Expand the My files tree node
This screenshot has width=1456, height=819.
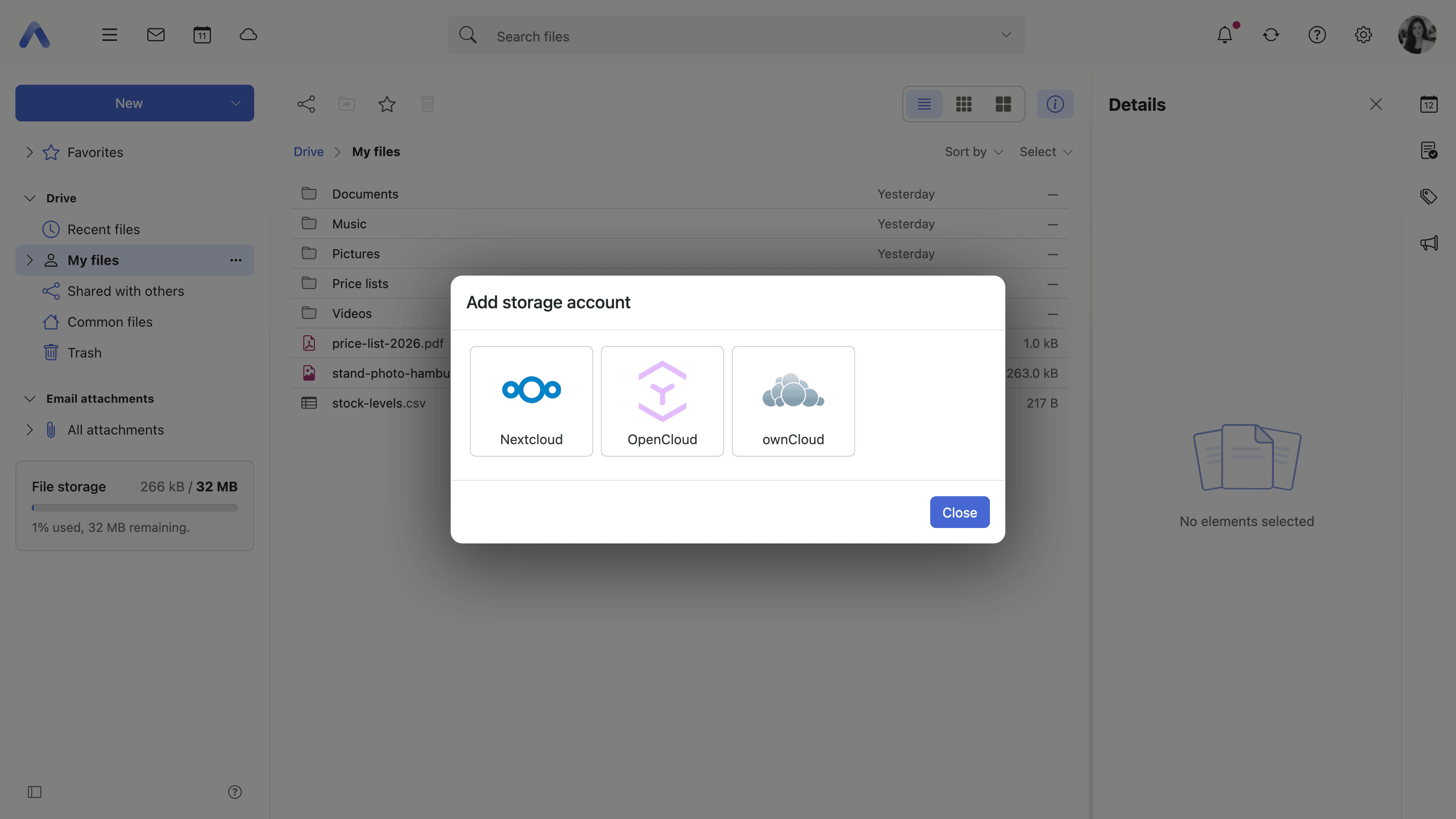(29, 260)
